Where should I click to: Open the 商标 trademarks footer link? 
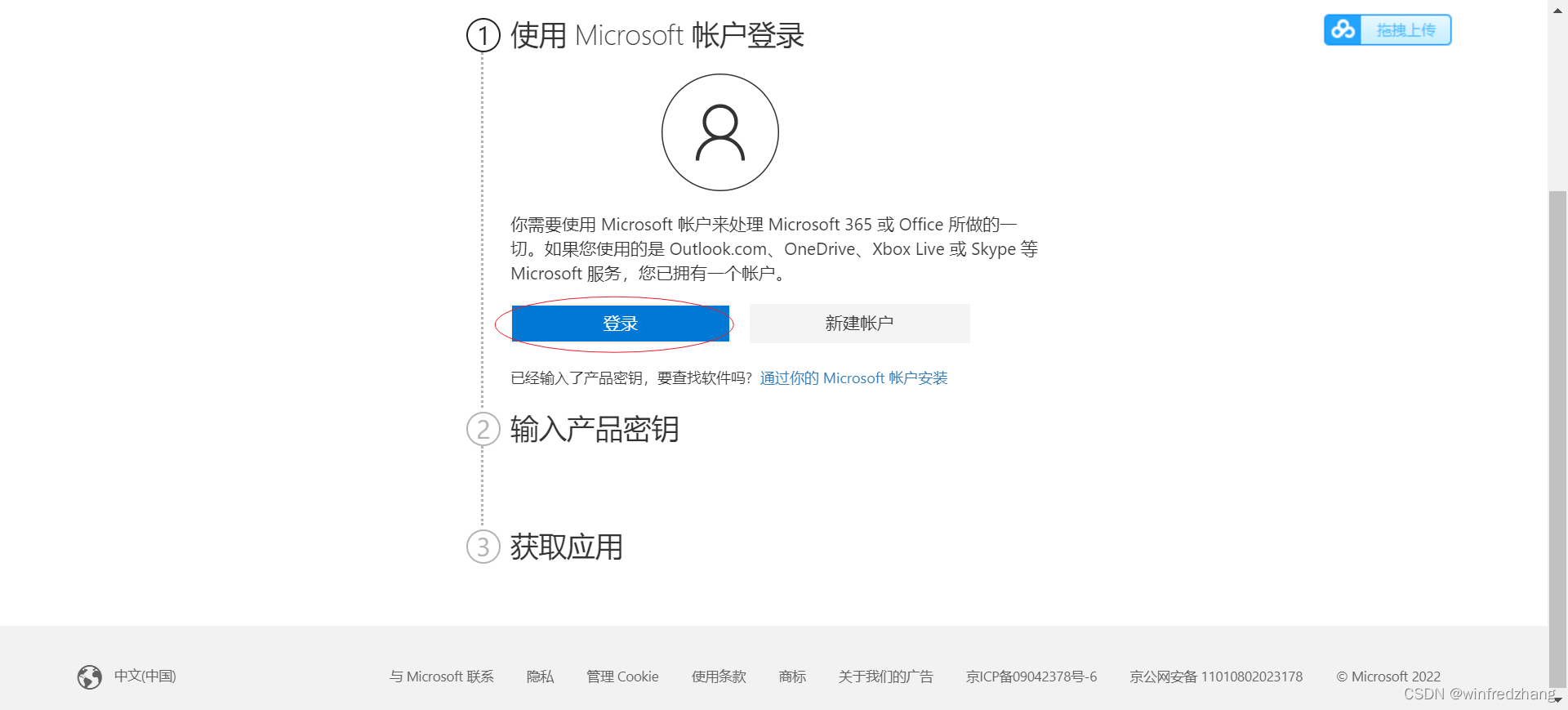792,677
